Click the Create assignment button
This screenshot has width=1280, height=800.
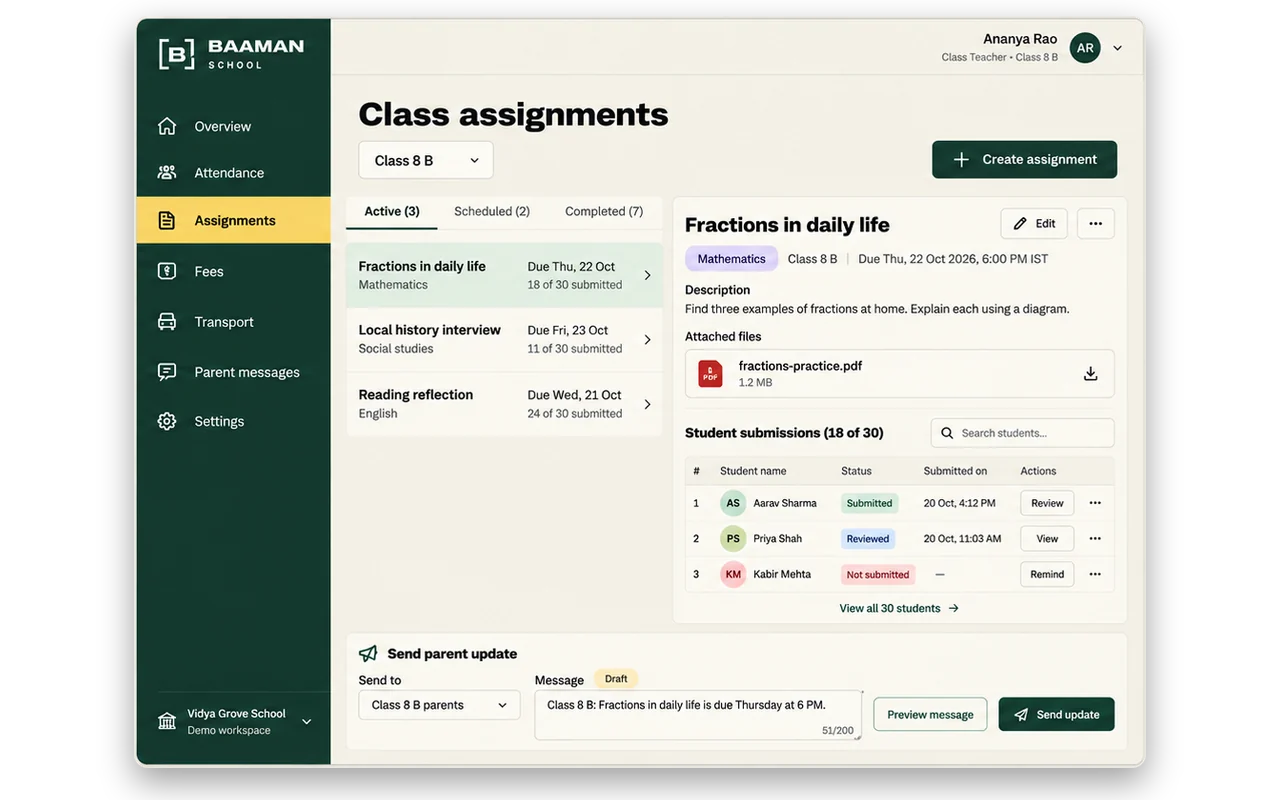(x=1024, y=160)
